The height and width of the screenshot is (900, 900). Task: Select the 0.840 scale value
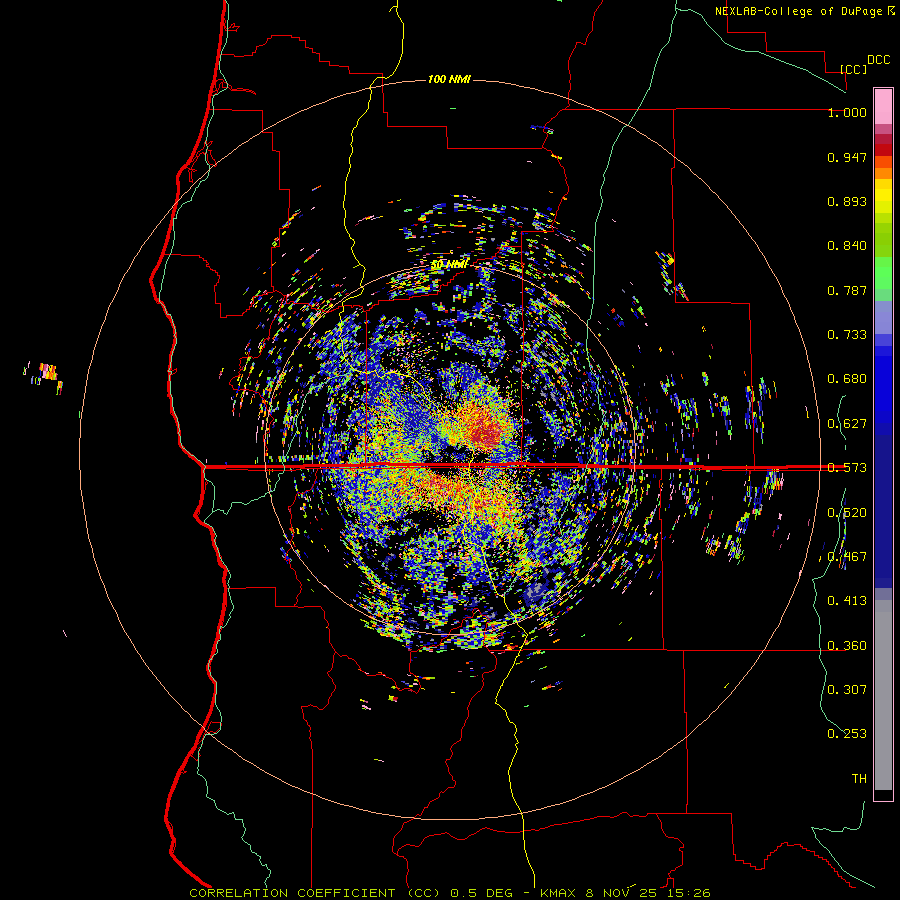(847, 246)
